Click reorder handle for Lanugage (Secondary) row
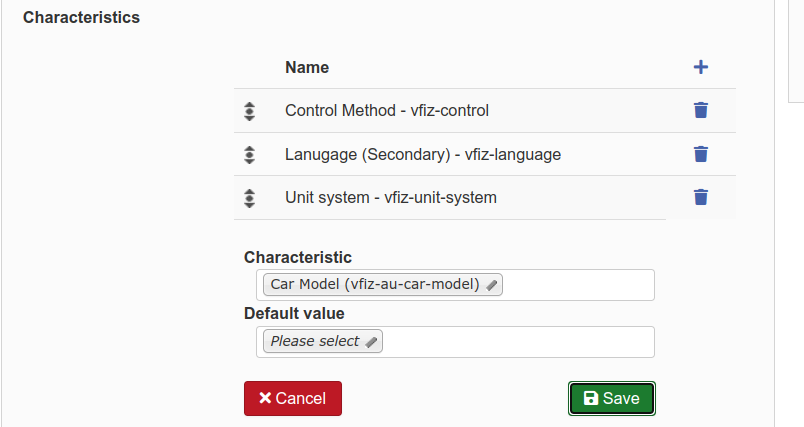Image resolution: width=804 pixels, height=427 pixels. click(250, 155)
